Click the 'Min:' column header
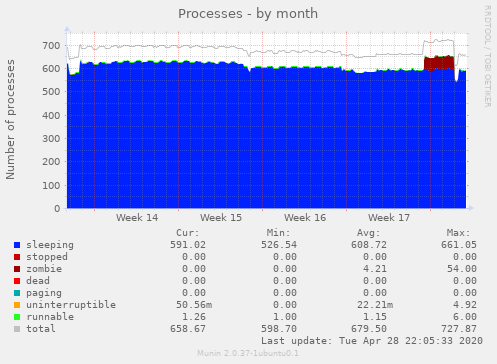This screenshot has height=364, width=497. pos(278,233)
